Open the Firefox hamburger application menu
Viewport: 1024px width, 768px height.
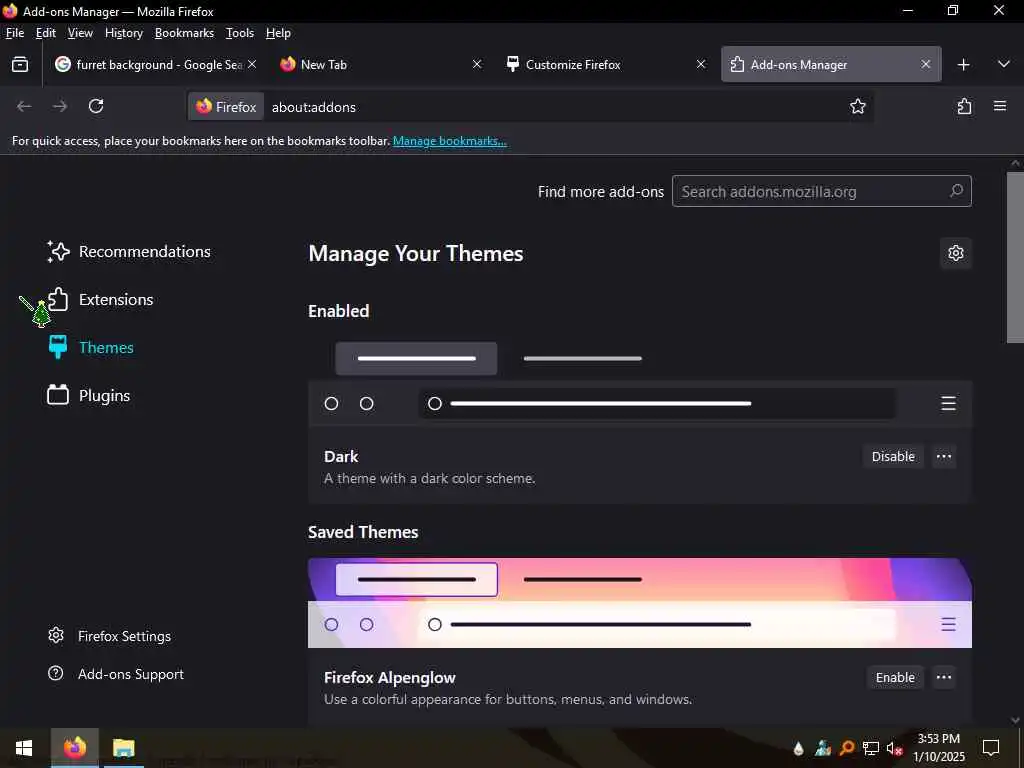[x=1000, y=106]
